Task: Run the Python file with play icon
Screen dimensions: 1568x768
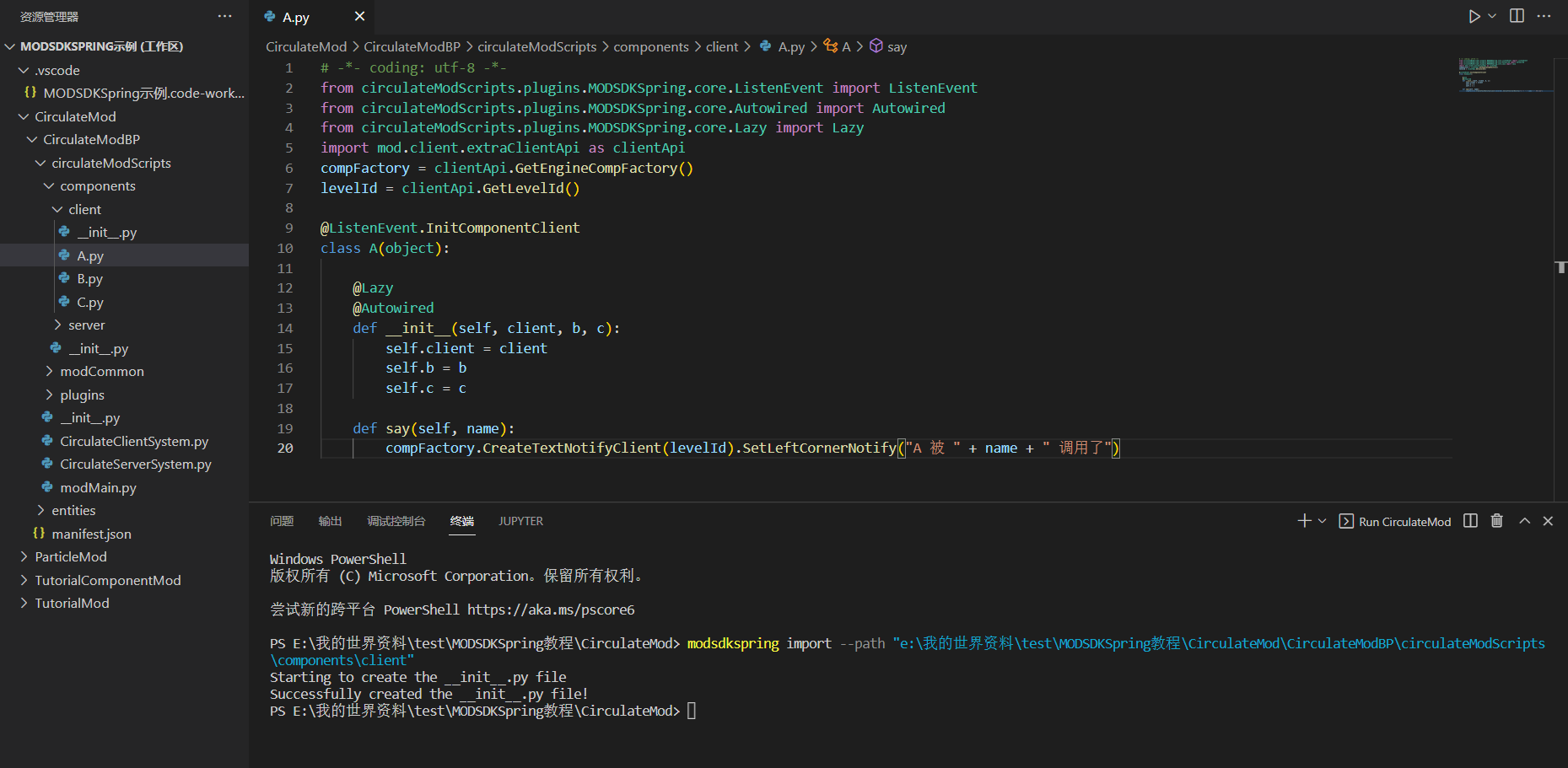Action: click(1474, 17)
